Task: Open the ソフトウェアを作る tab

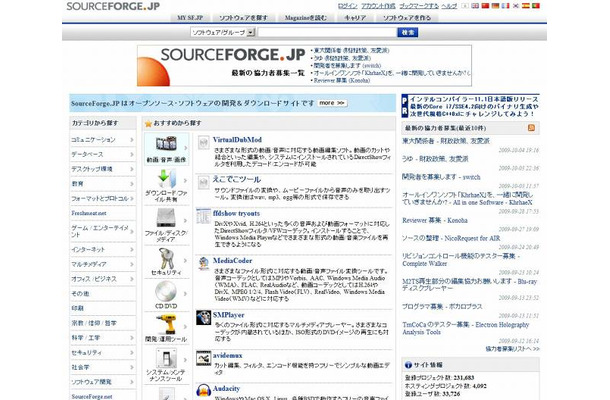Action: (x=407, y=18)
